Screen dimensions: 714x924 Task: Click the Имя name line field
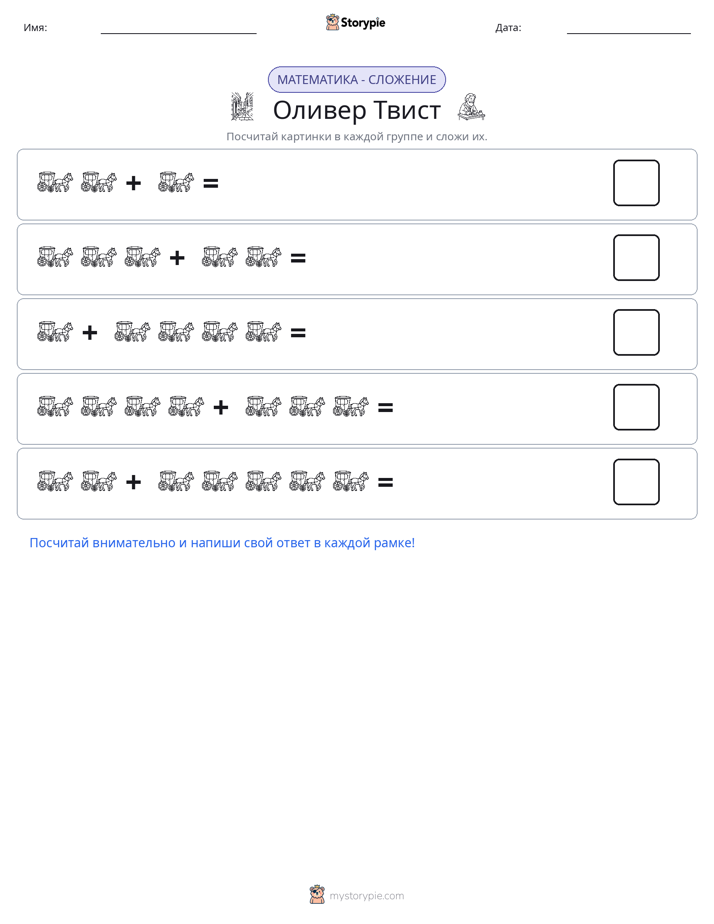click(178, 28)
